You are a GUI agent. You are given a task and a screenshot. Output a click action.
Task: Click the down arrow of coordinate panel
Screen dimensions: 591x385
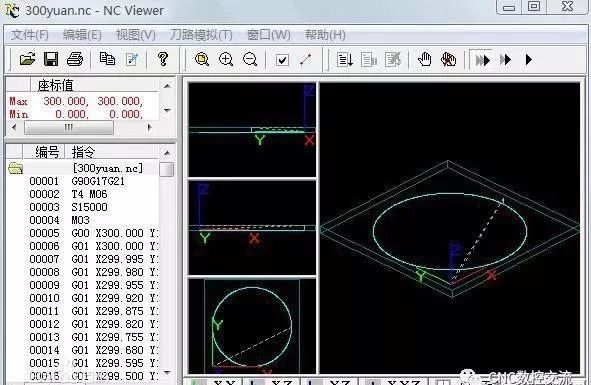tap(167, 110)
